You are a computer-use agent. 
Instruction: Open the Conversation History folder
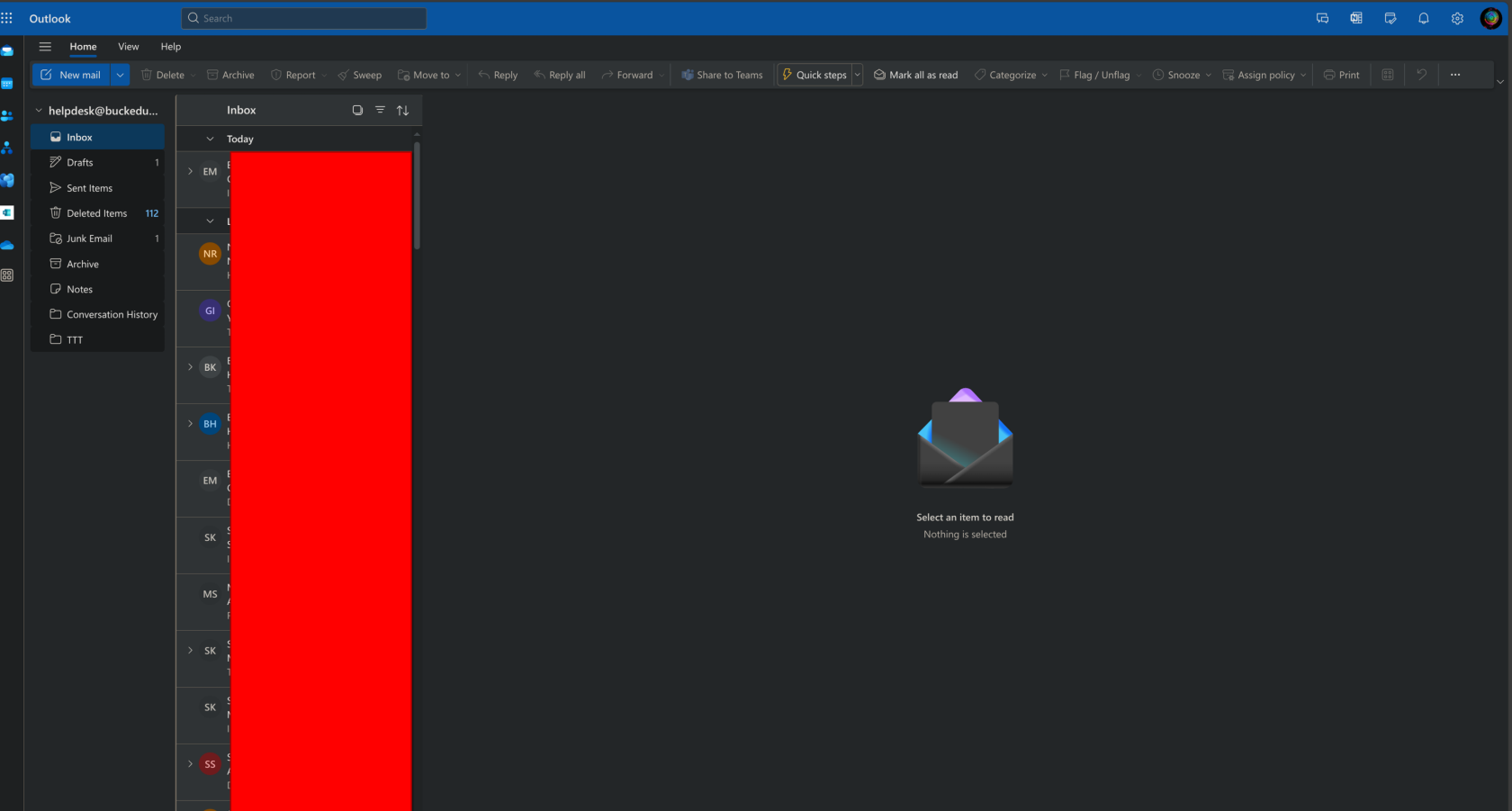coord(97,314)
